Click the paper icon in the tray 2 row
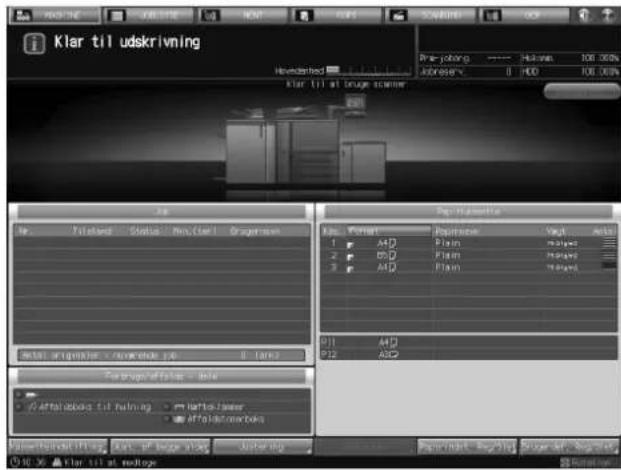This screenshot has height=470, width=621. tap(350, 257)
